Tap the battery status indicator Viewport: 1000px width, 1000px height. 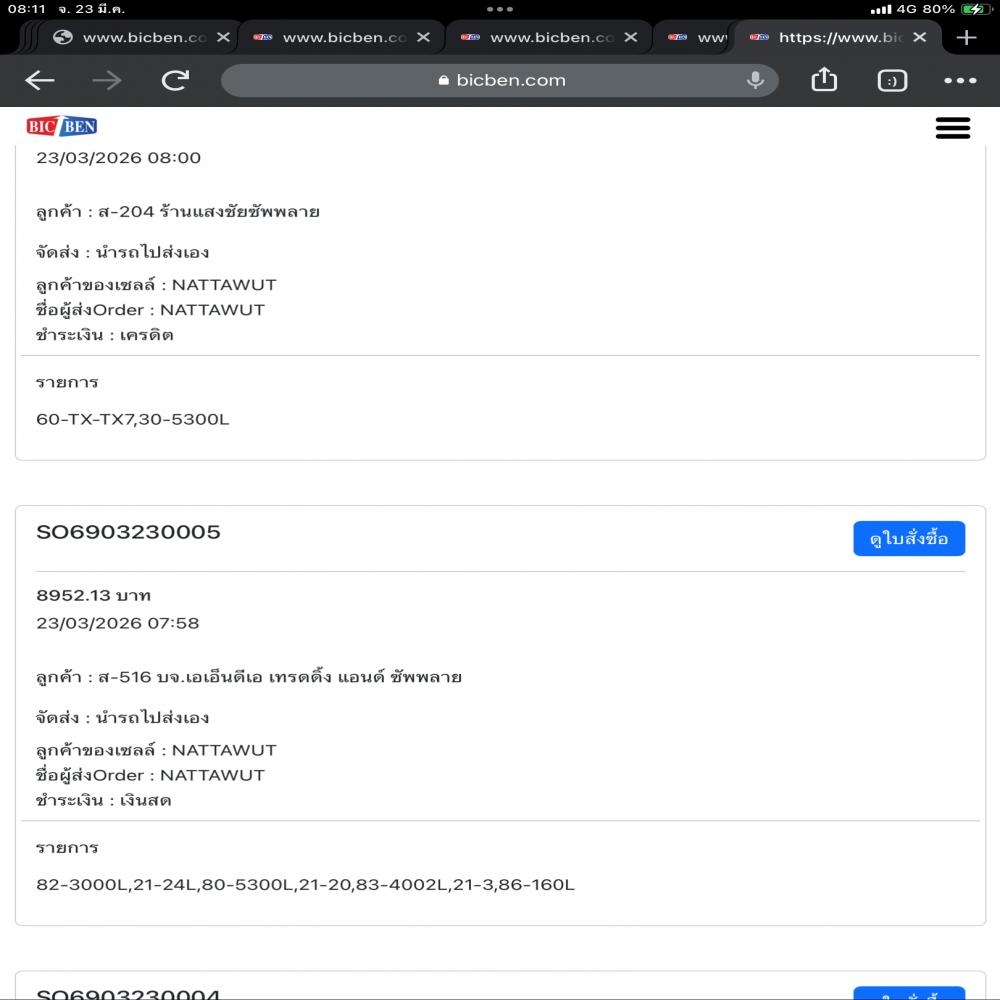tap(972, 9)
